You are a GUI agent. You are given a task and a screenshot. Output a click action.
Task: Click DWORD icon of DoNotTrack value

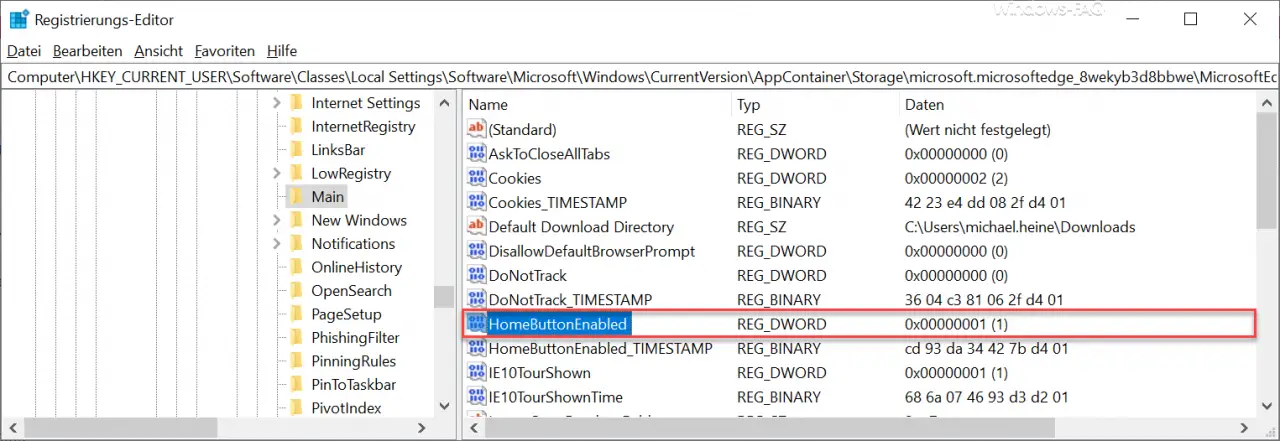click(477, 275)
